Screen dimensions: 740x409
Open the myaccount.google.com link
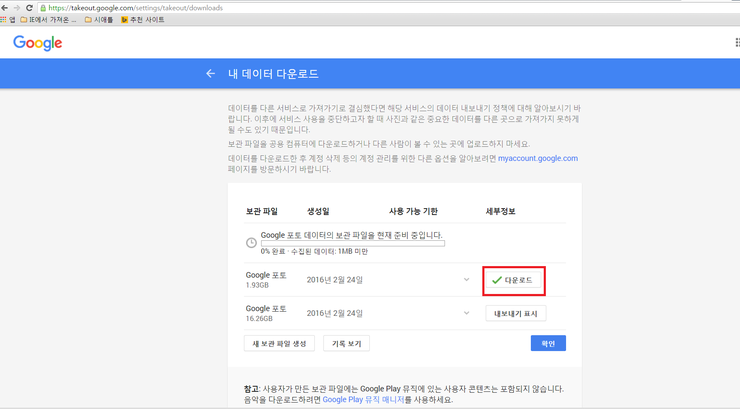click(538, 159)
